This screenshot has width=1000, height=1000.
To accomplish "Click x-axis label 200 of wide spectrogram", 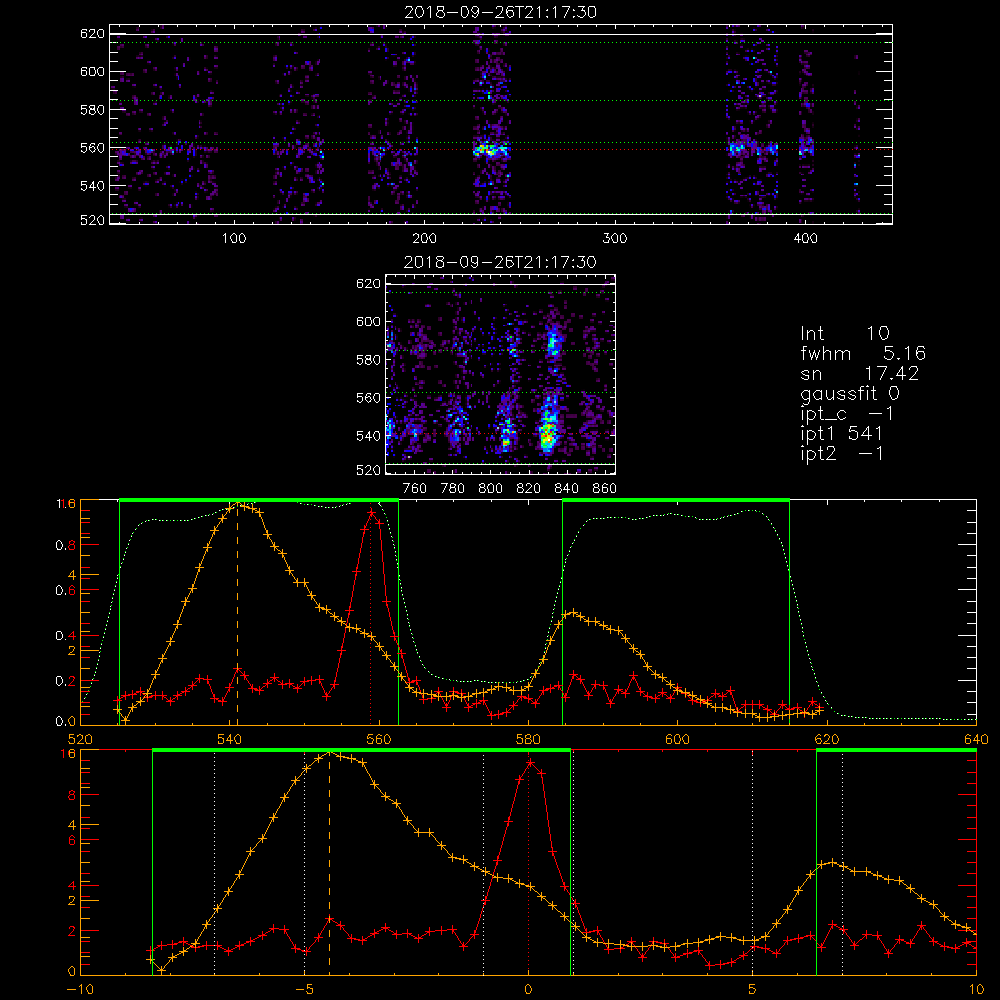I will click(424, 239).
